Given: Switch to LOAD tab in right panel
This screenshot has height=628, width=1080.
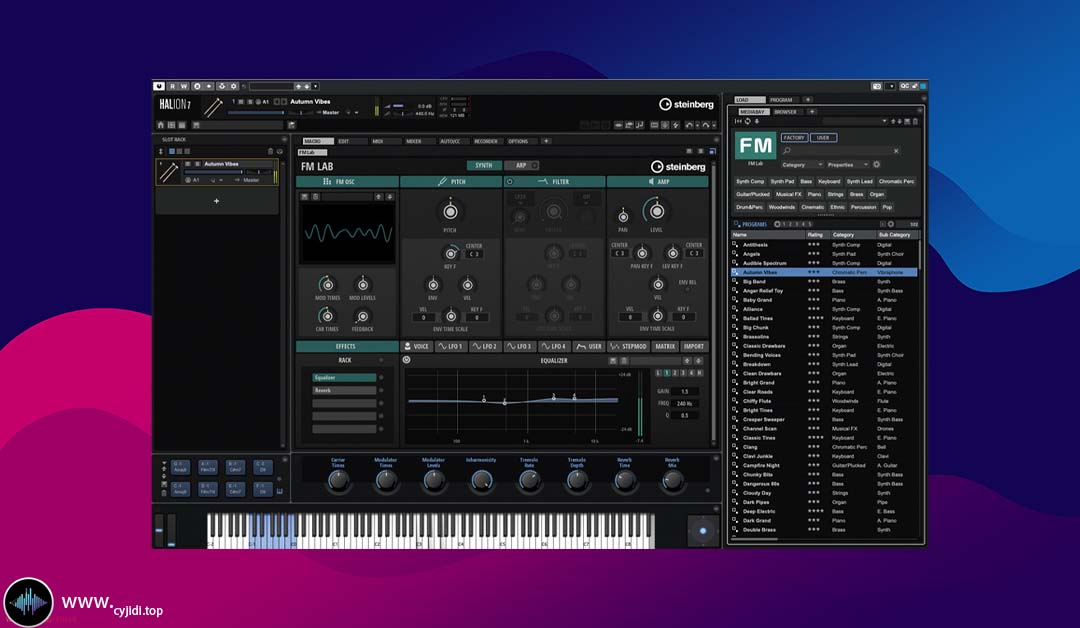Looking at the screenshot, I should (x=749, y=100).
